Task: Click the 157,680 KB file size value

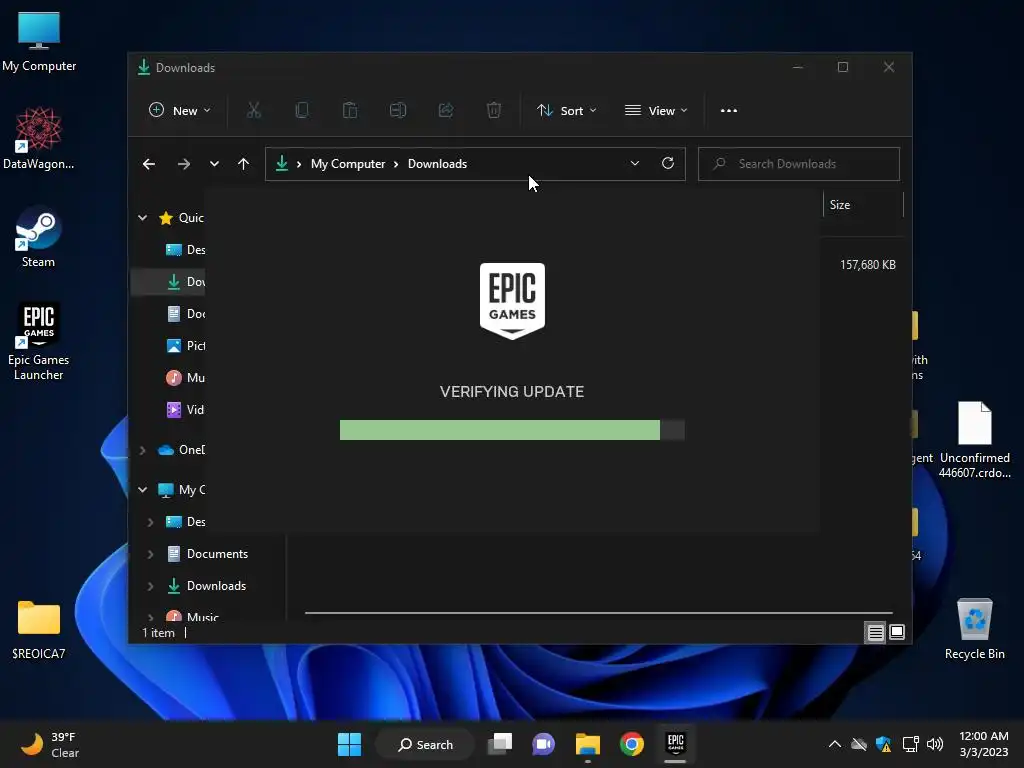Action: (867, 264)
